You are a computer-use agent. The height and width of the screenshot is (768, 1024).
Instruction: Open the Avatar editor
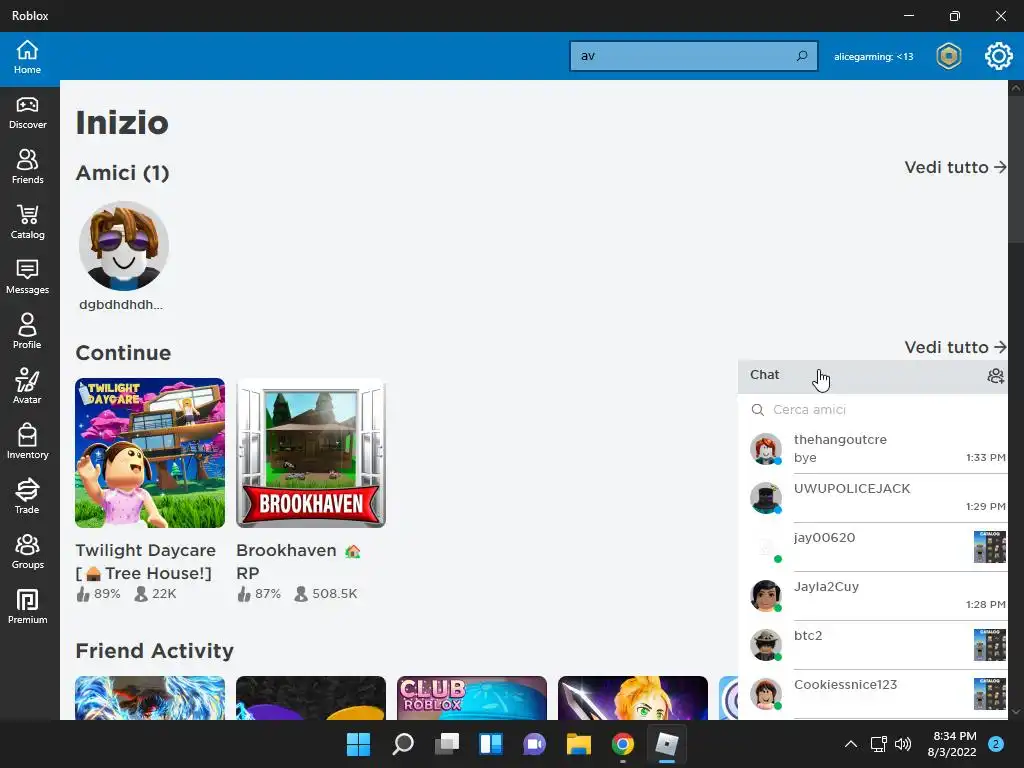coord(27,387)
